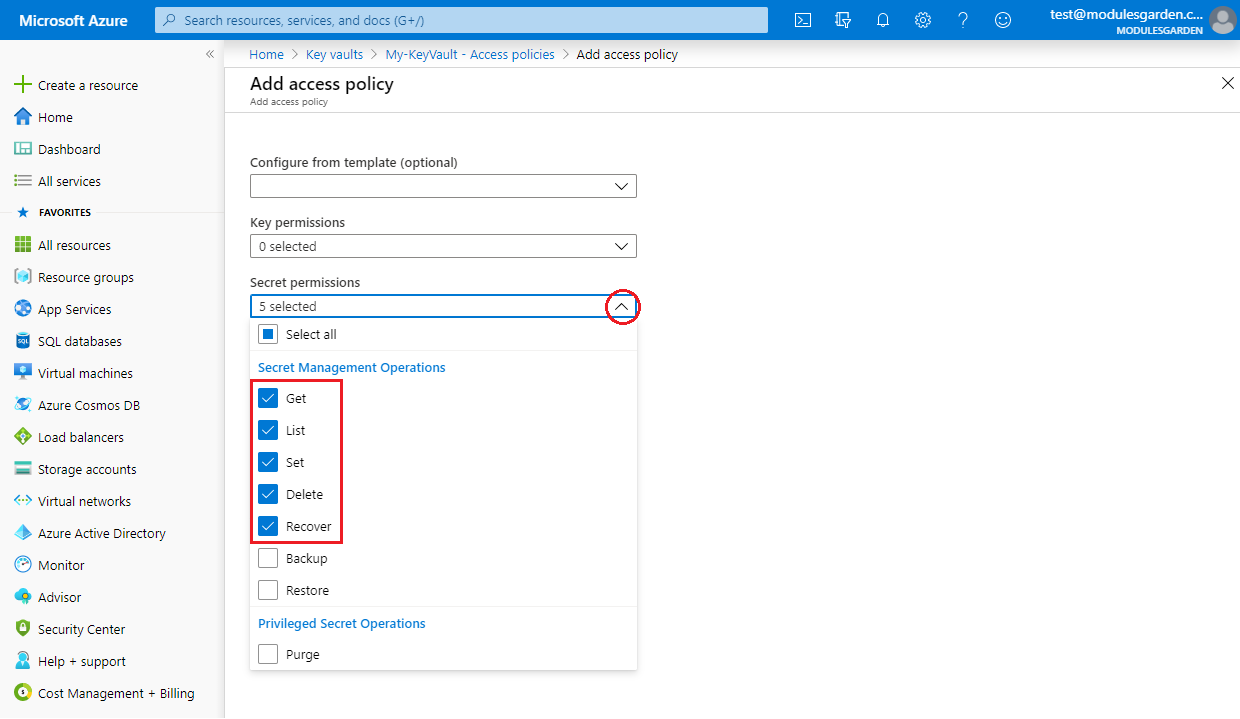Click the All services list icon
The height and width of the screenshot is (719, 1240).
[x=23, y=181]
